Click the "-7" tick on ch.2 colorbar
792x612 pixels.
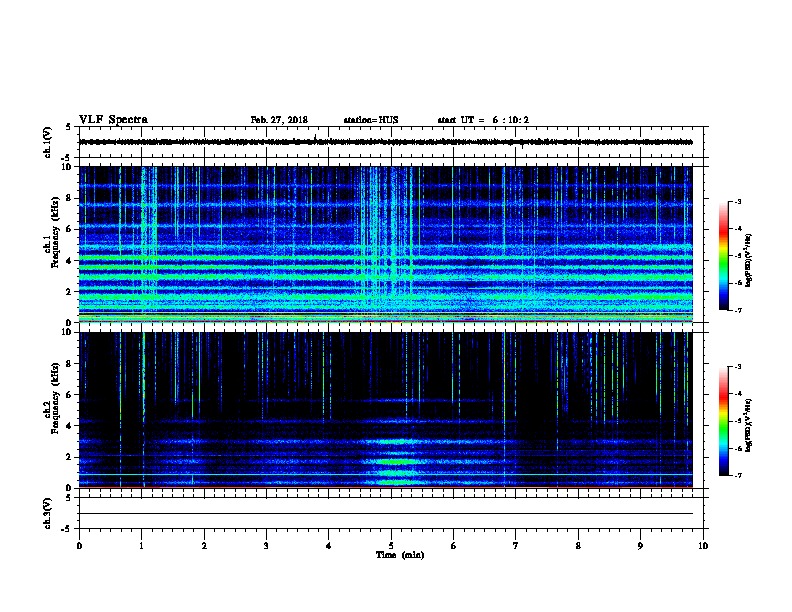coord(737,476)
